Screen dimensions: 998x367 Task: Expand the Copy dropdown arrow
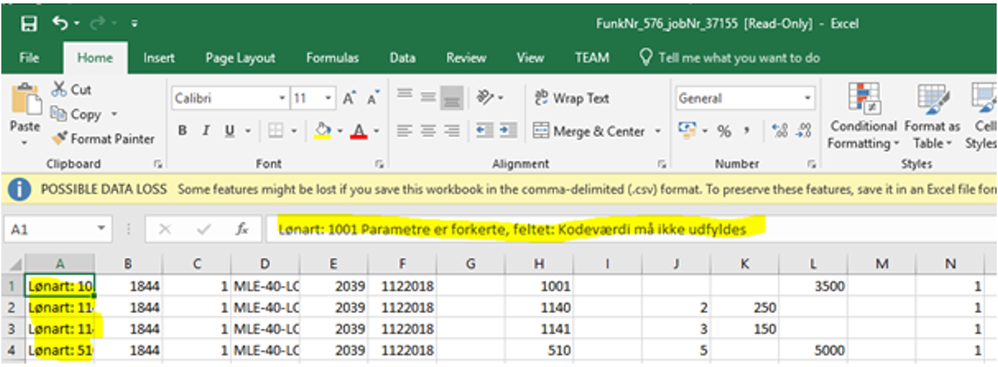(115, 114)
